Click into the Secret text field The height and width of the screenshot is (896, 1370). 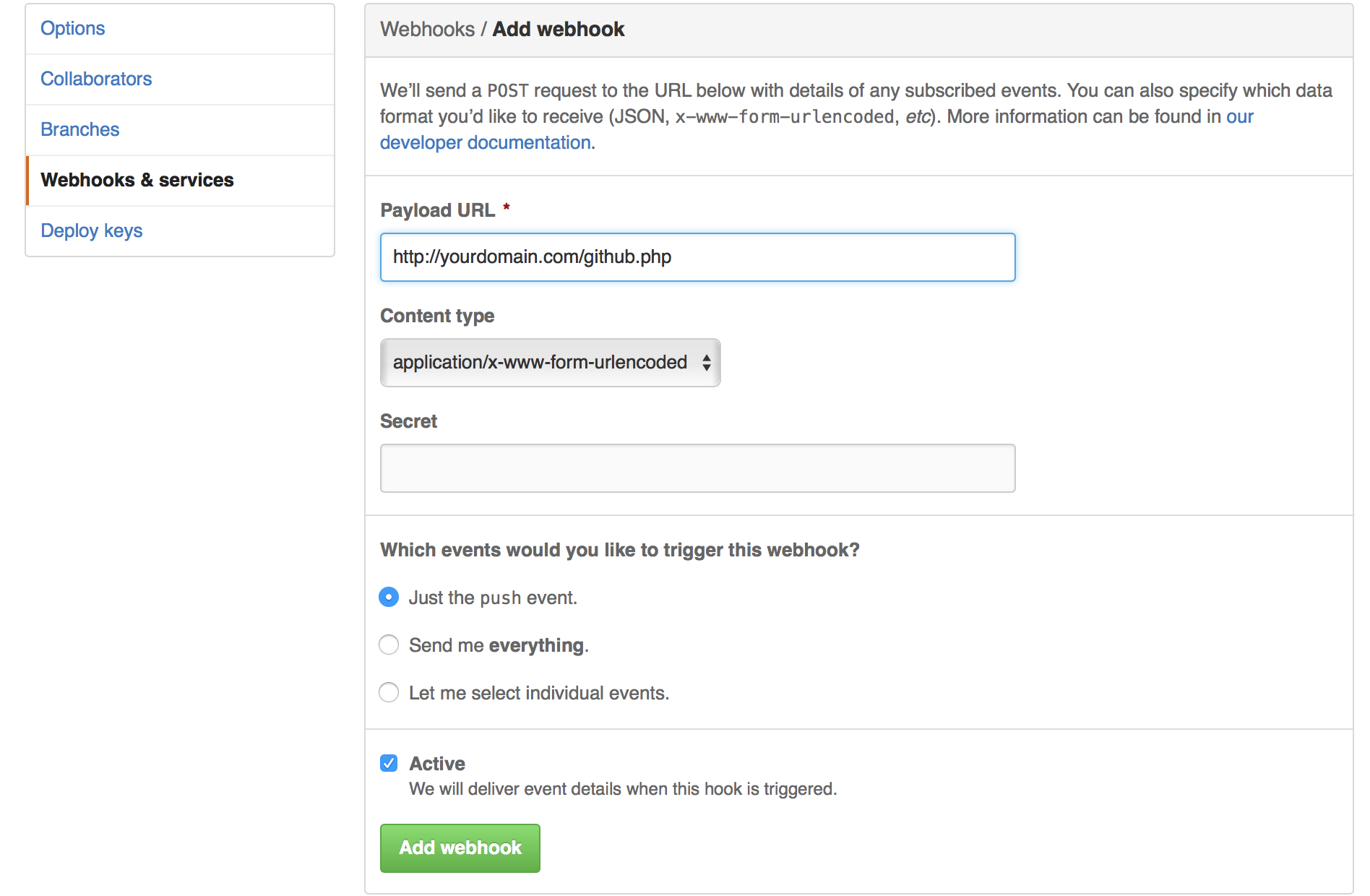[x=697, y=468]
